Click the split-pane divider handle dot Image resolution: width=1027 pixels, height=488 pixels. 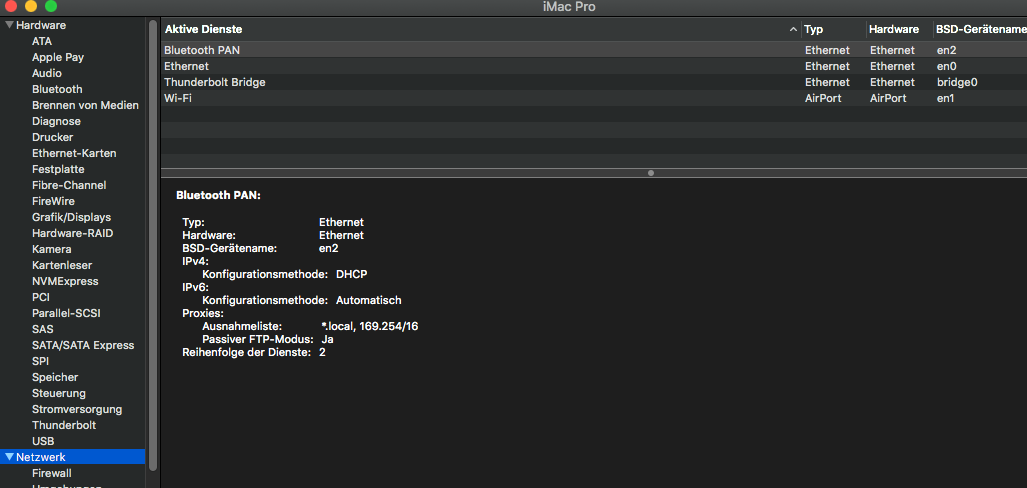(x=650, y=173)
